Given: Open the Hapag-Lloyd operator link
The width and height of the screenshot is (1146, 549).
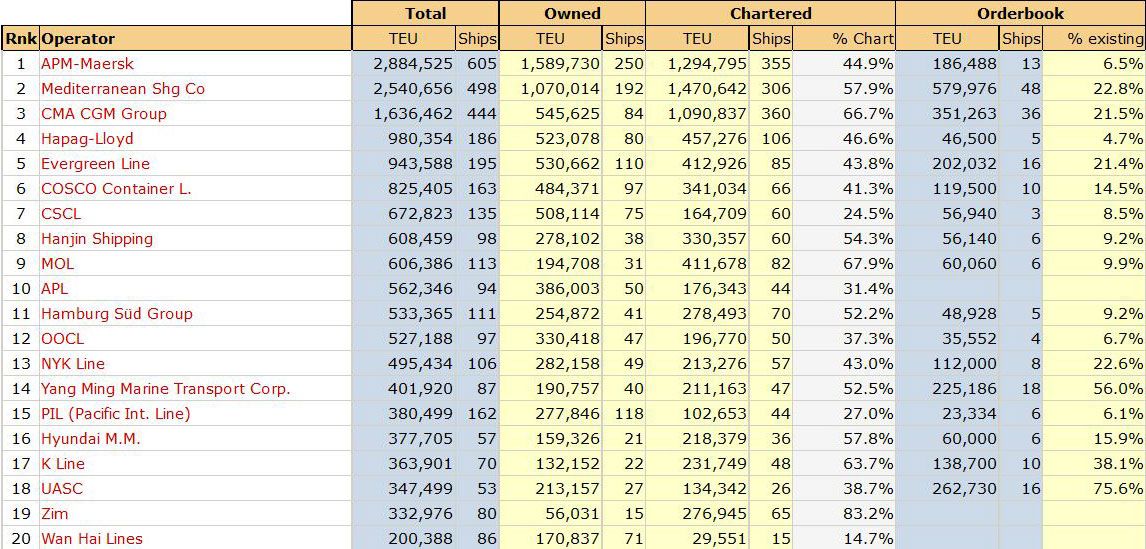Looking at the screenshot, I should coord(87,138).
